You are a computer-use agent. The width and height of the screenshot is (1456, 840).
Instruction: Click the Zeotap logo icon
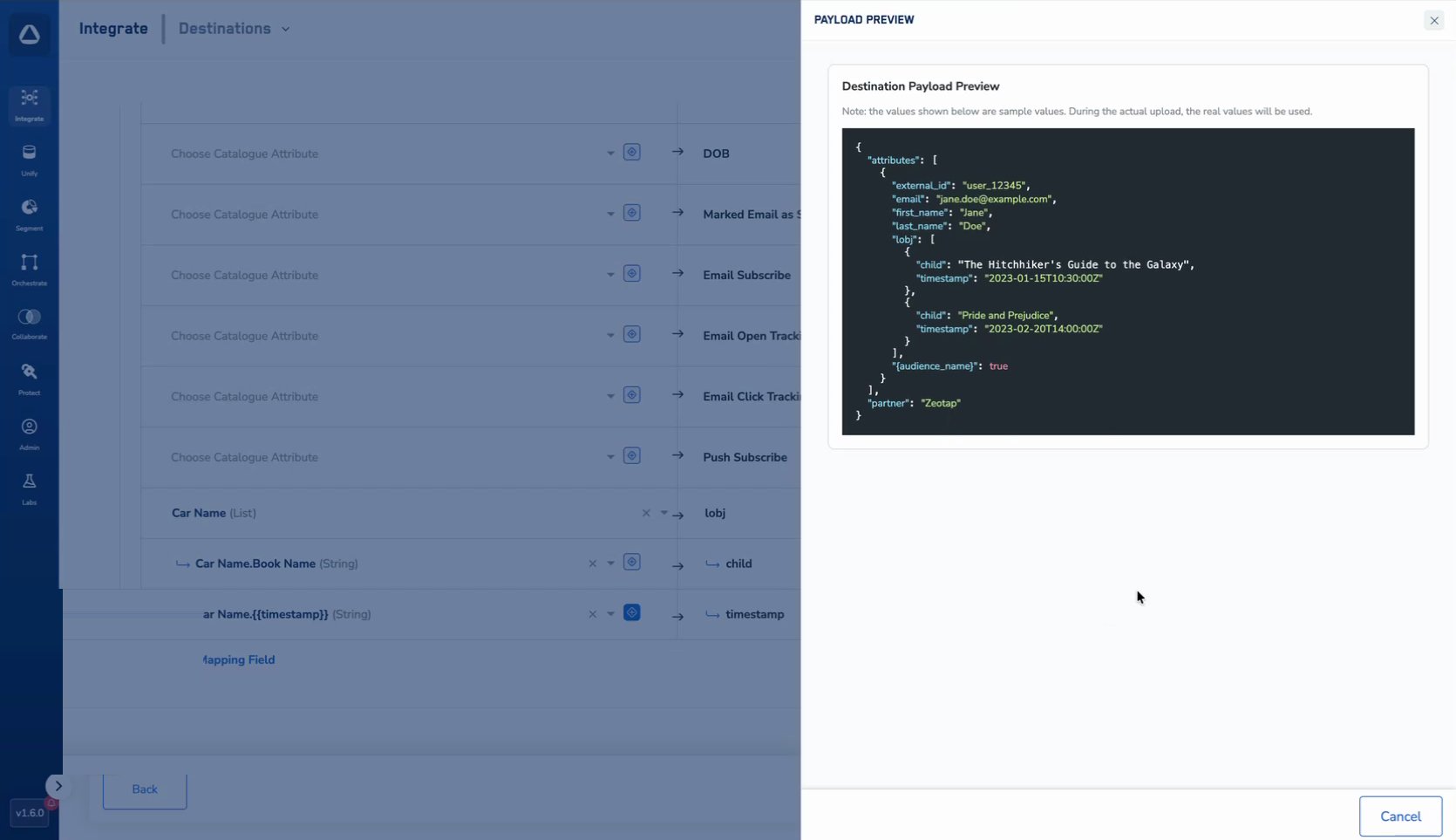(29, 35)
